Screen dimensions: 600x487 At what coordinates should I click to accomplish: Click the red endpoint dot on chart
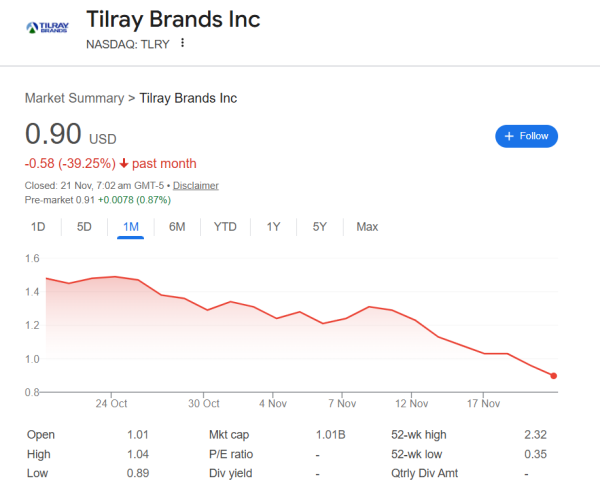click(x=554, y=376)
